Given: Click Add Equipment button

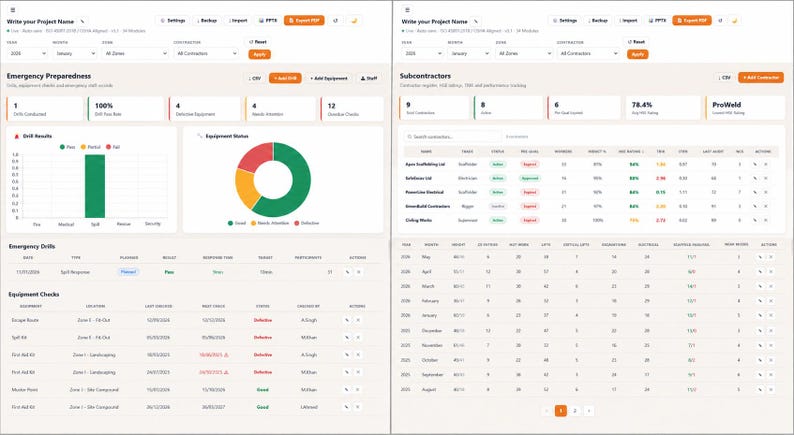Looking at the screenshot, I should (329, 78).
